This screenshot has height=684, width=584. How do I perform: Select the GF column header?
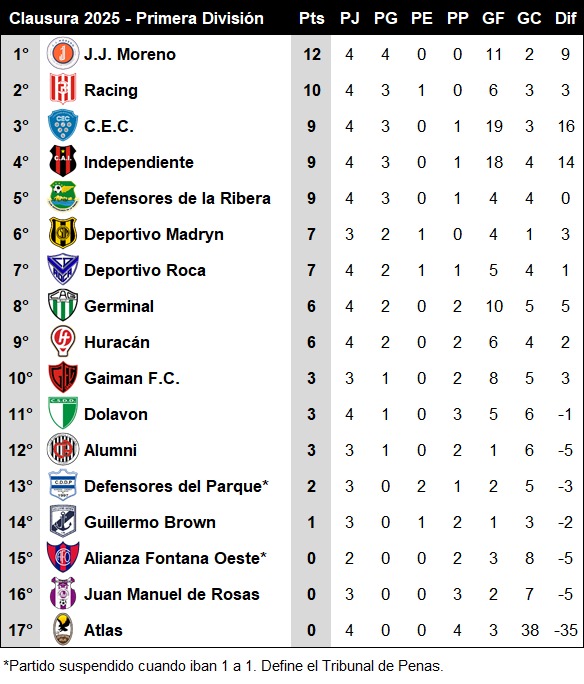[493, 18]
